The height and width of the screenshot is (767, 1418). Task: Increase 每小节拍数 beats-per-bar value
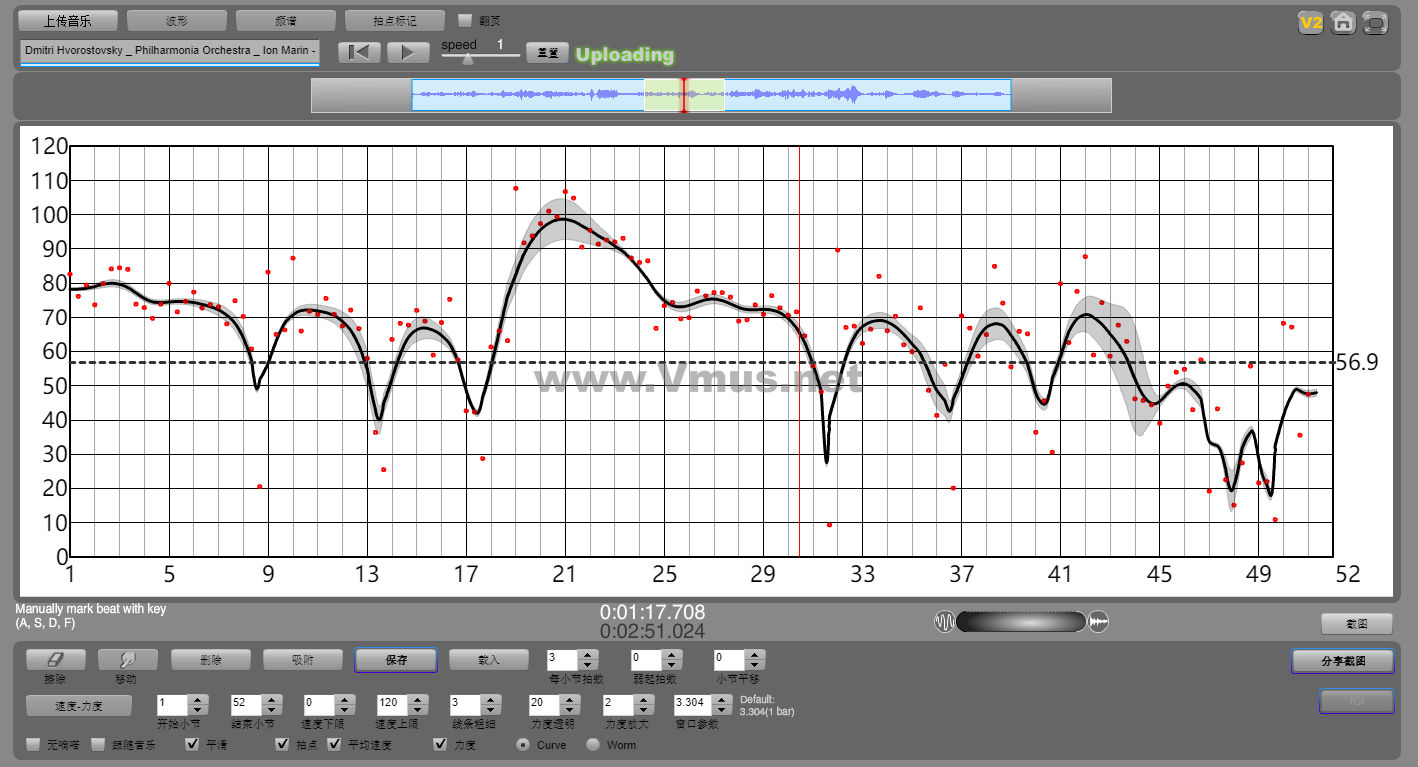coord(588,655)
